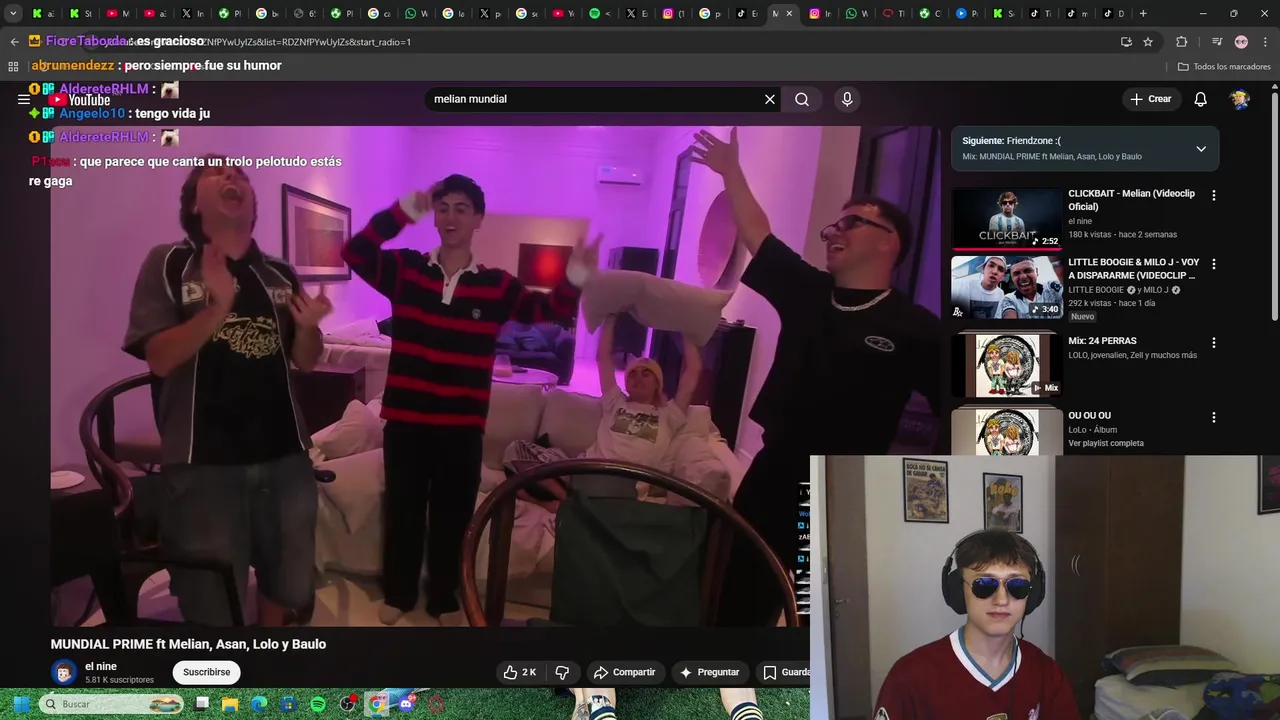
Task: Play the CLICKBAIT - Melian thumbnail
Action: coord(1006,219)
